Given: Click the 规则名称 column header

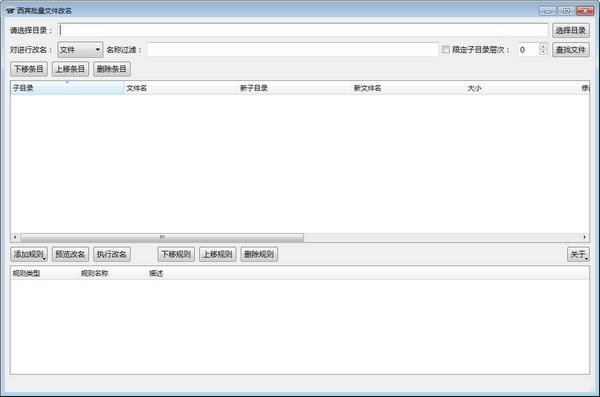Looking at the screenshot, I should tap(113, 273).
